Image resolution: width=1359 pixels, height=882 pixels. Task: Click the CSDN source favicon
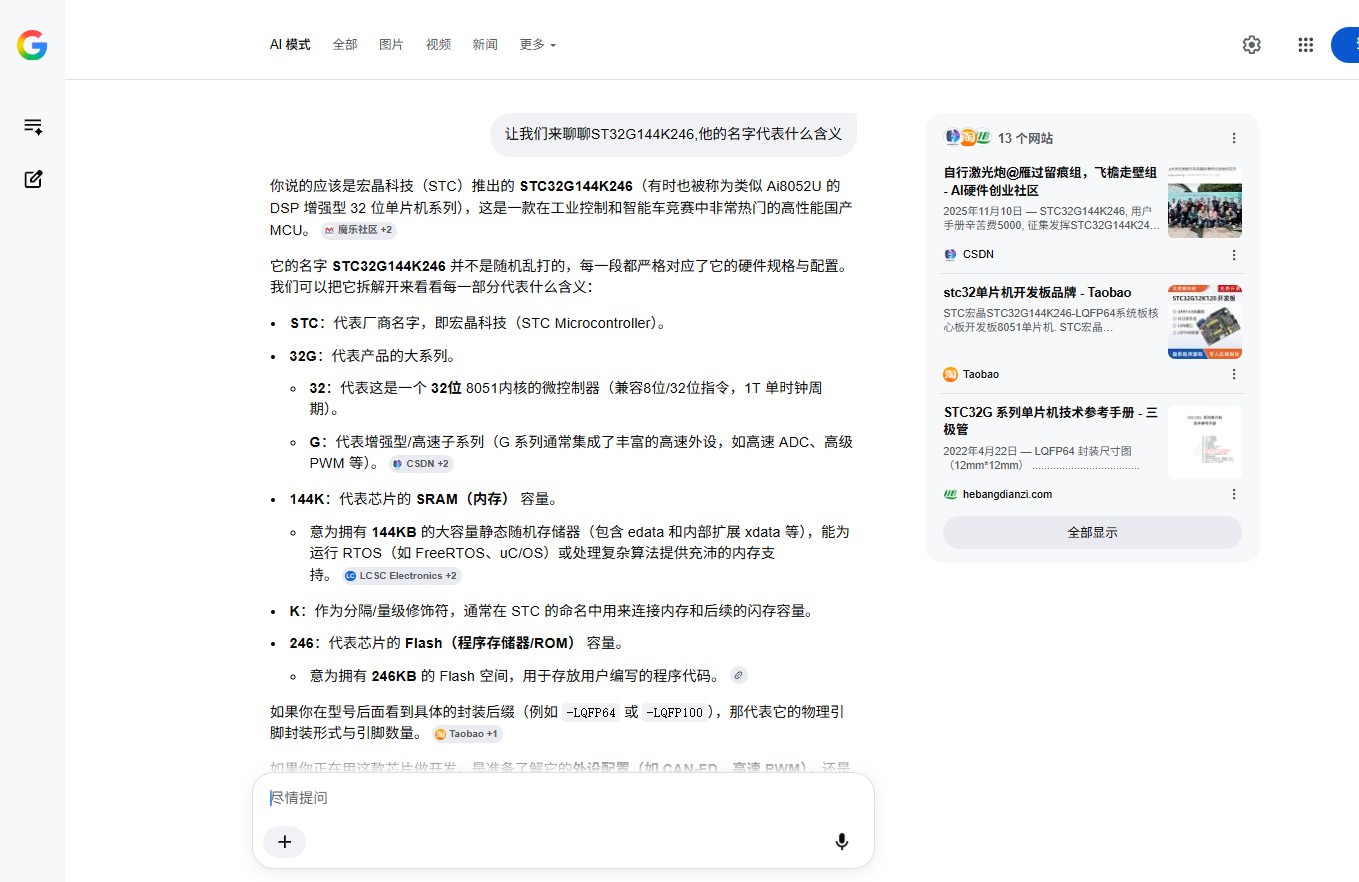click(950, 255)
